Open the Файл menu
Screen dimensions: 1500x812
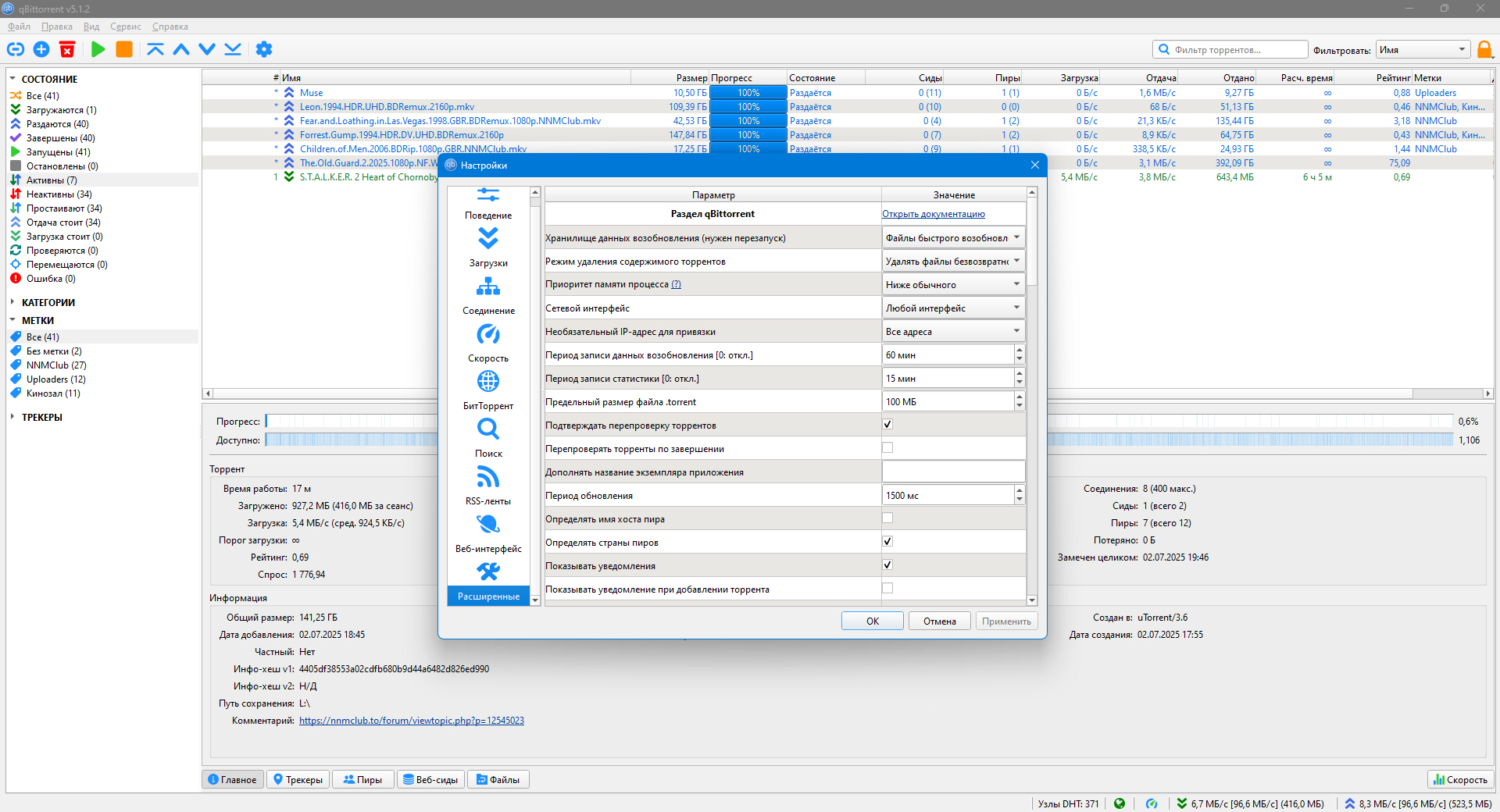click(x=20, y=27)
